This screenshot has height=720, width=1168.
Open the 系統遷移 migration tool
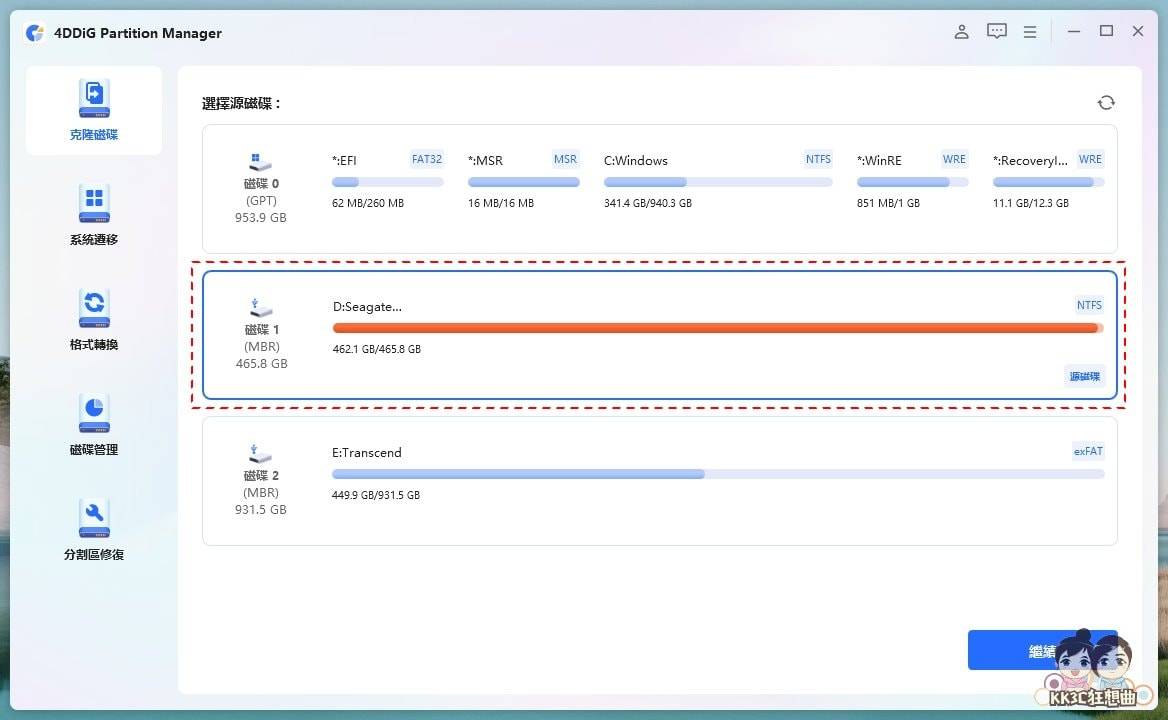[x=93, y=214]
